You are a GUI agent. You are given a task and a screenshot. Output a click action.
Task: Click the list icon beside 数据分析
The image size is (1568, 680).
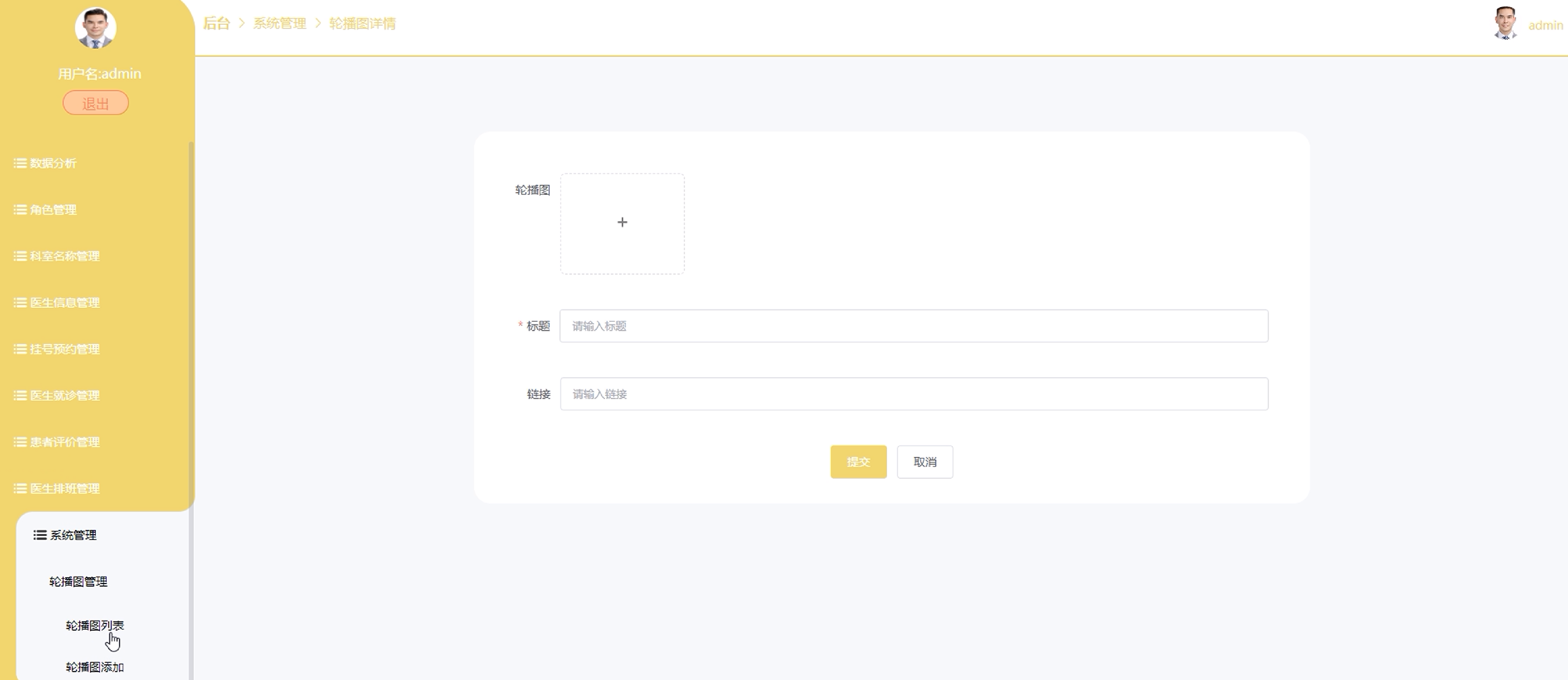coord(20,163)
